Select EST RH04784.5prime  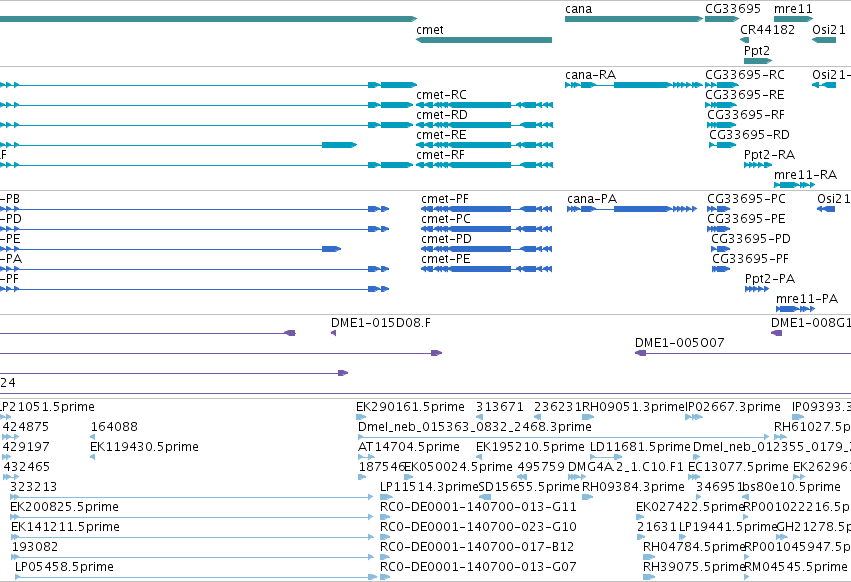(648, 558)
